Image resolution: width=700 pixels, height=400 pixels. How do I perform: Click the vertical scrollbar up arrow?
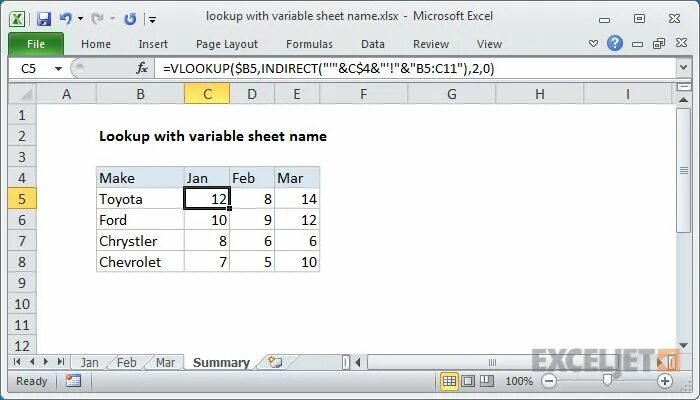(x=683, y=100)
